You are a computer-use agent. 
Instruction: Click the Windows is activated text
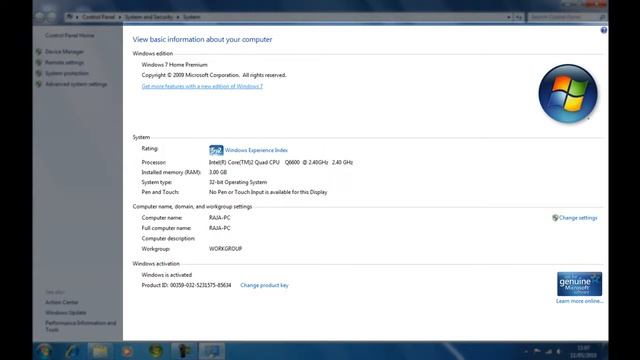point(167,275)
